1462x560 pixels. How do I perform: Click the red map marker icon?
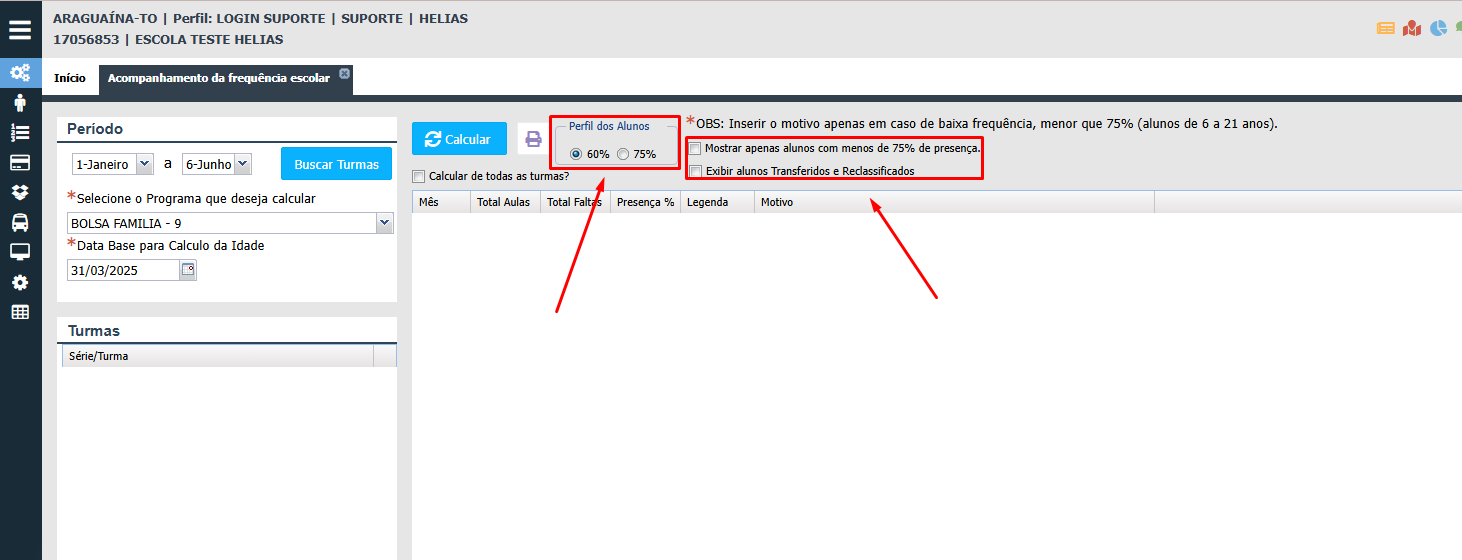(1412, 28)
